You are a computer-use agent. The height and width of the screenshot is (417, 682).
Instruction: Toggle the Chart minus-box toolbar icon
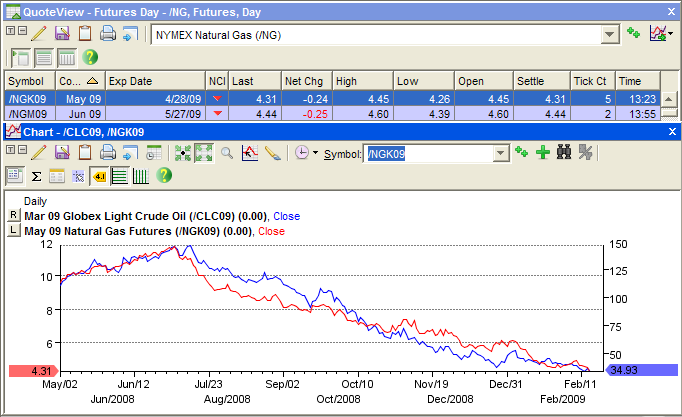(x=22, y=149)
